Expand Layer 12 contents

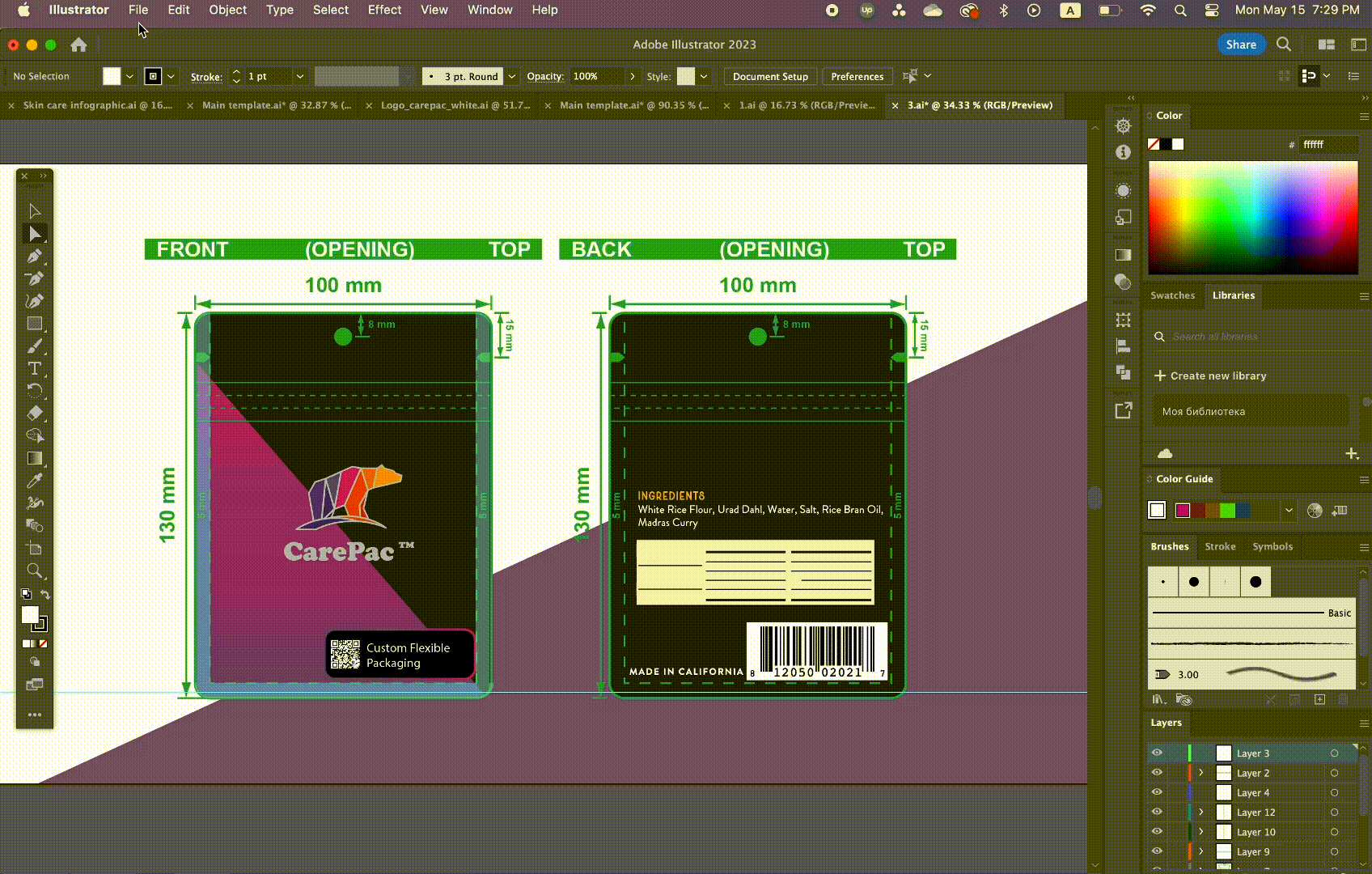pos(1201,812)
